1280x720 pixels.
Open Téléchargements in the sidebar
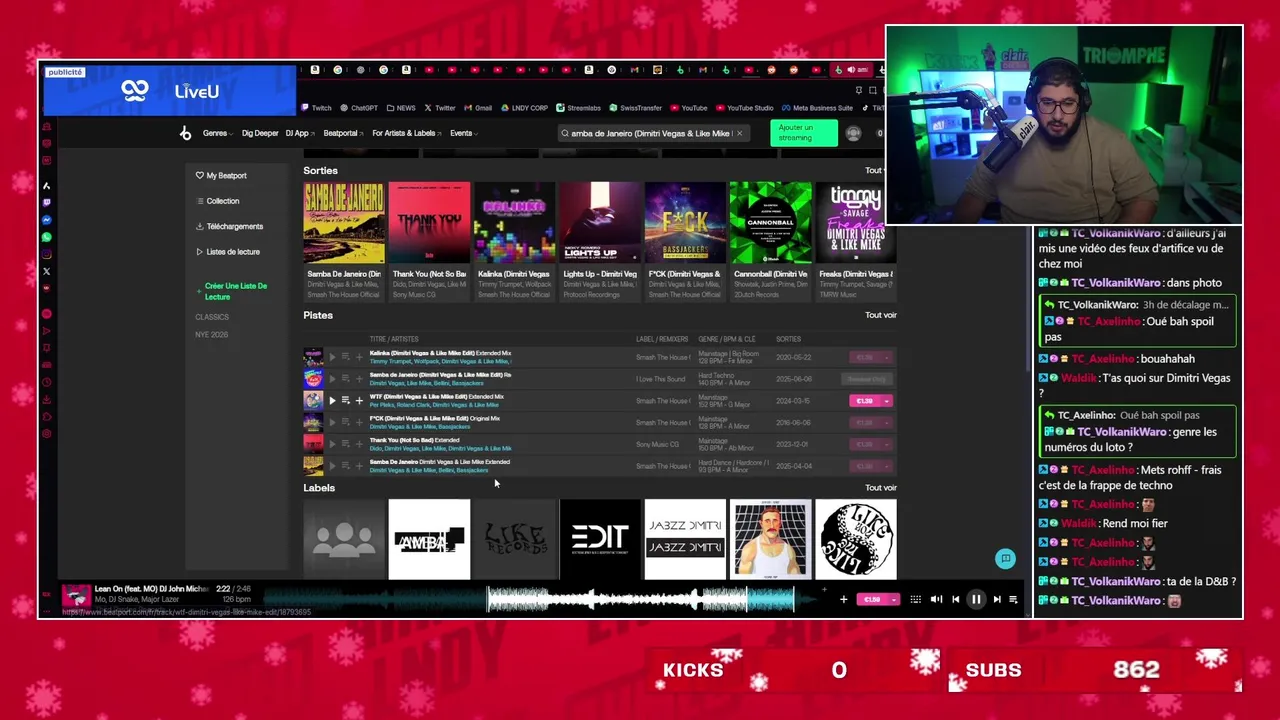[x=229, y=226]
